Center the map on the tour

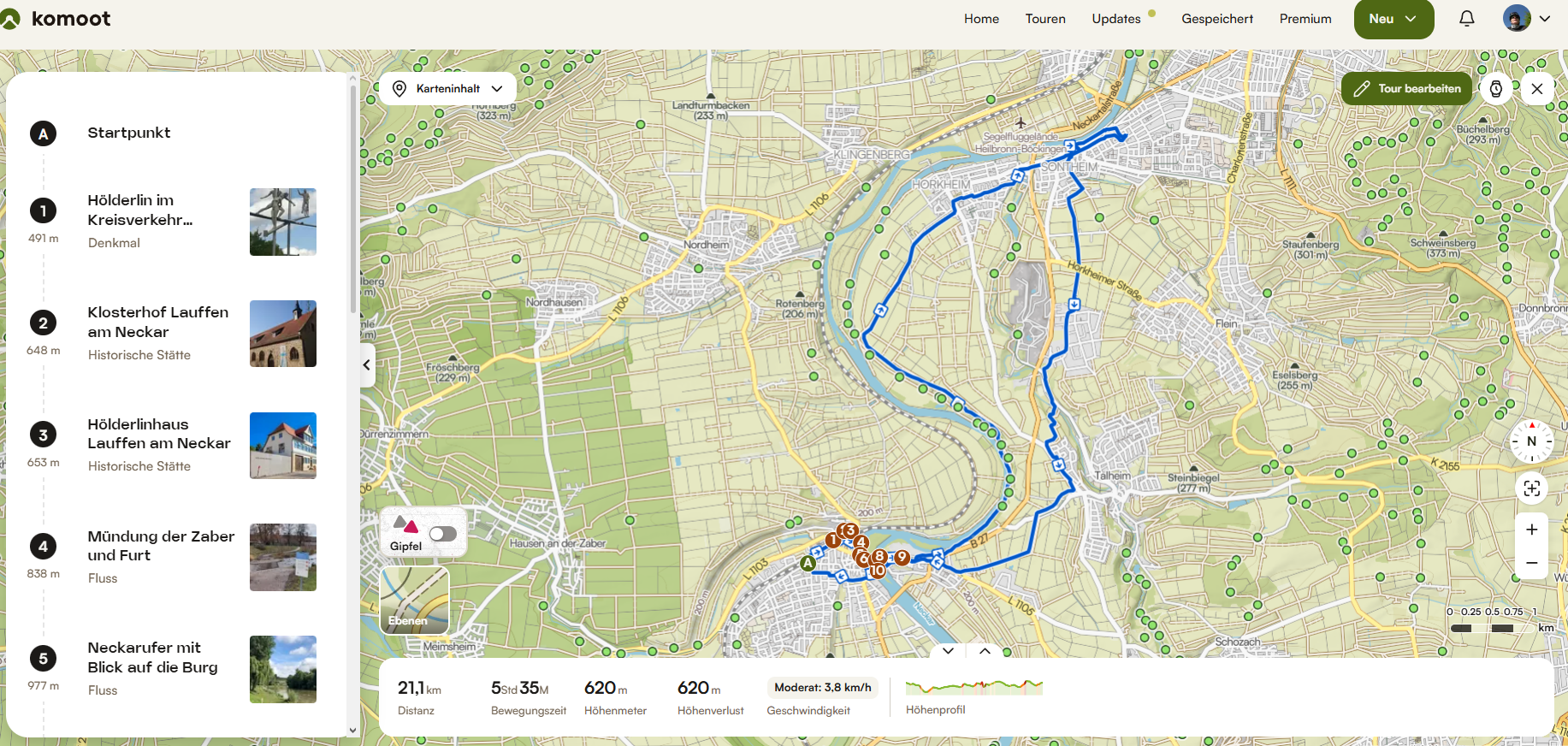pyautogui.click(x=1531, y=488)
